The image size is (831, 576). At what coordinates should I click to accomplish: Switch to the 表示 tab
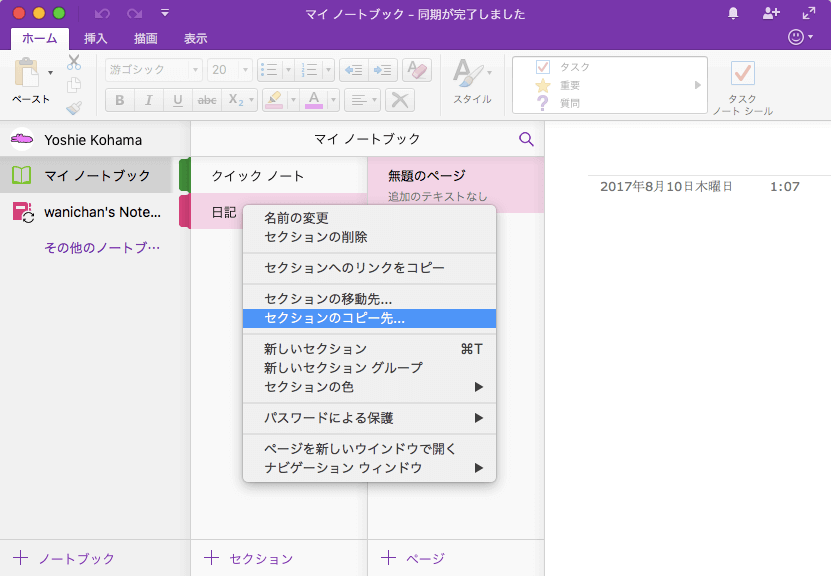pos(196,38)
